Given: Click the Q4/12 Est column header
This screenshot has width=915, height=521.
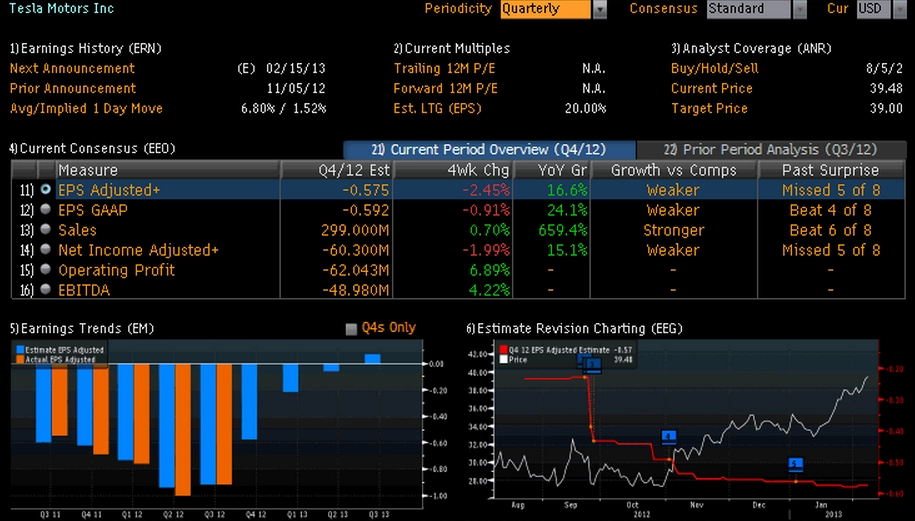Looking at the screenshot, I should (x=337, y=170).
